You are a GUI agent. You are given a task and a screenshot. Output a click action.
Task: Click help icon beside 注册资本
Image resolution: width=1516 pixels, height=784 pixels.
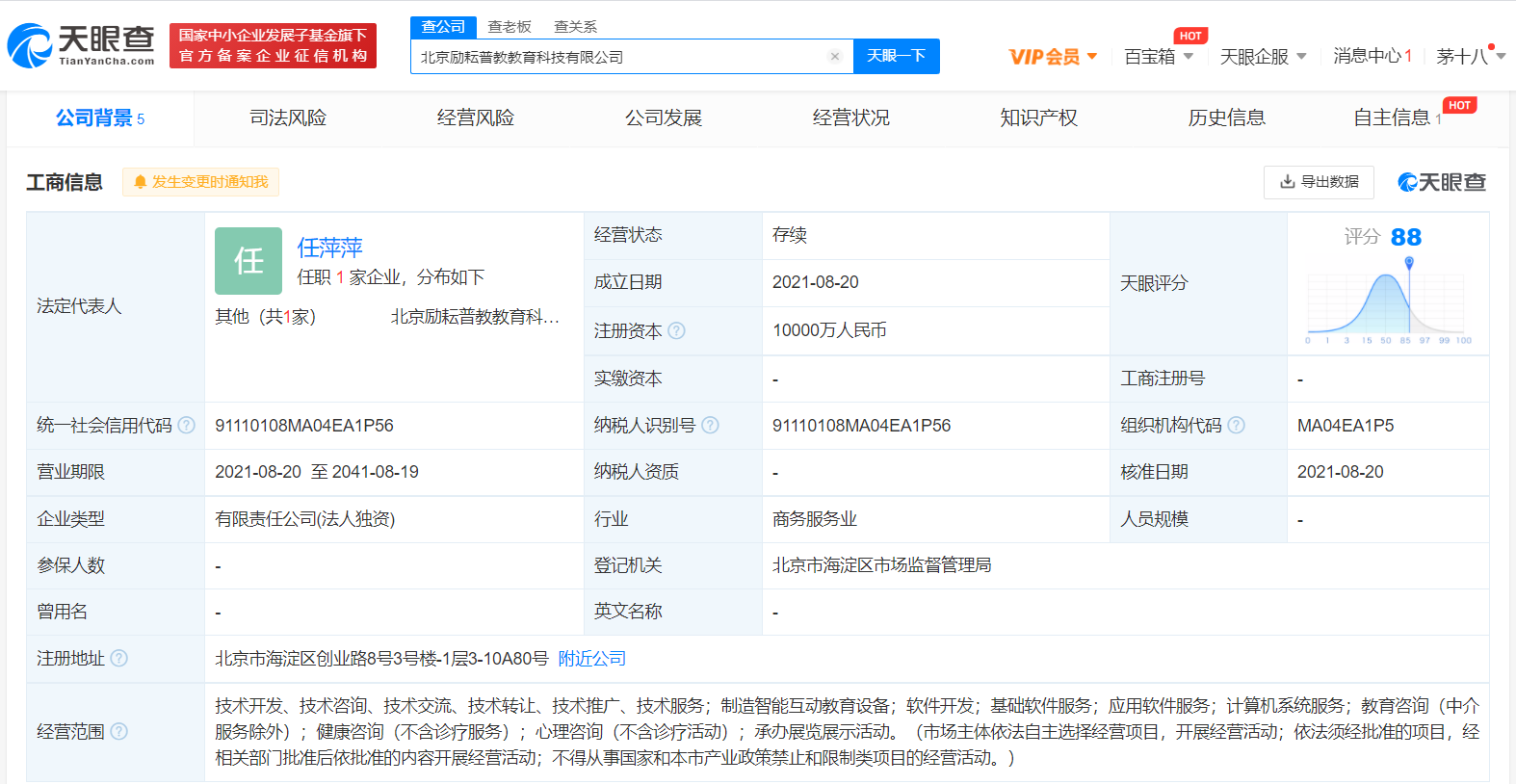[x=677, y=330]
